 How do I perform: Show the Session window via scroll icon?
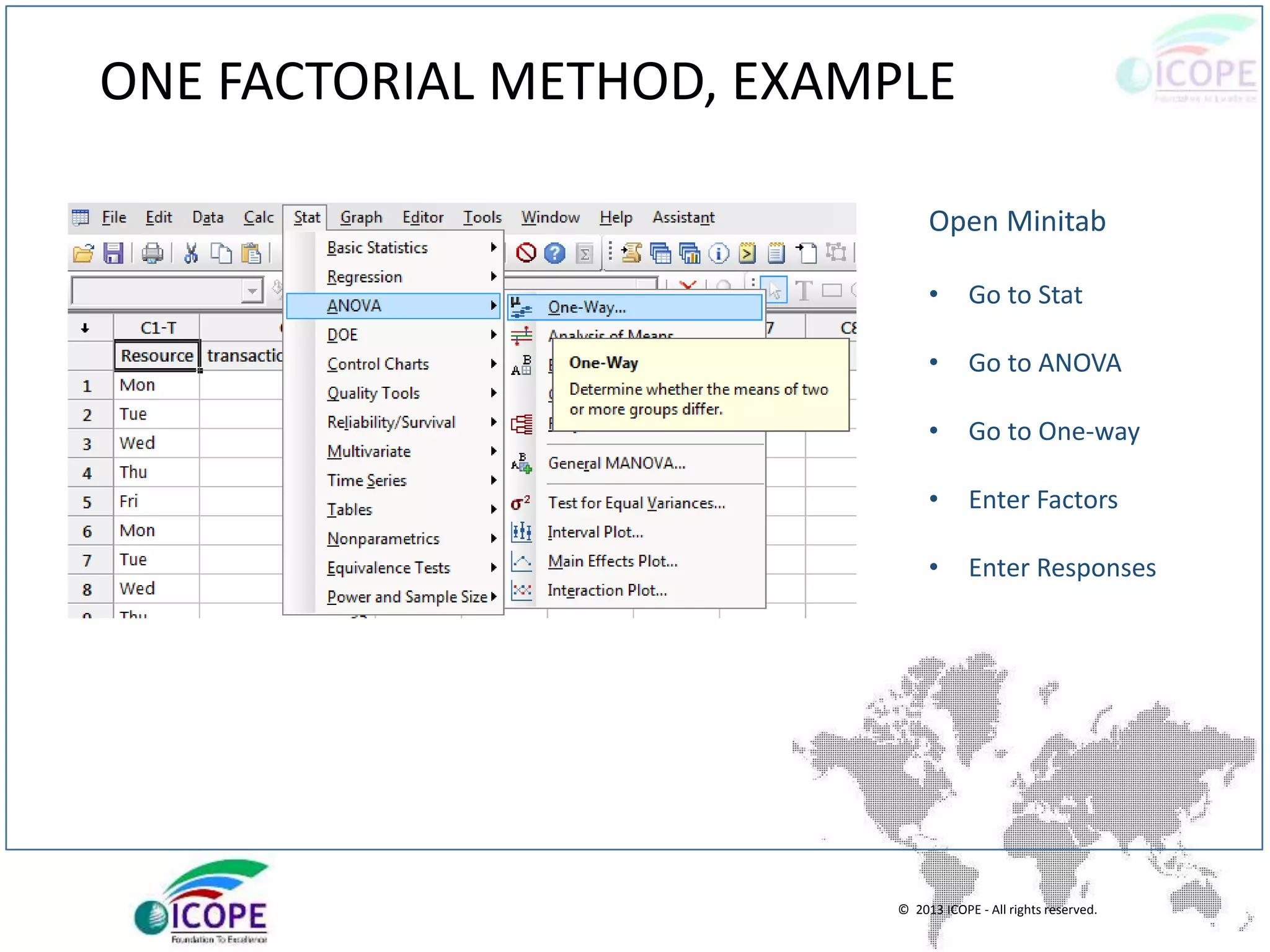tap(632, 253)
